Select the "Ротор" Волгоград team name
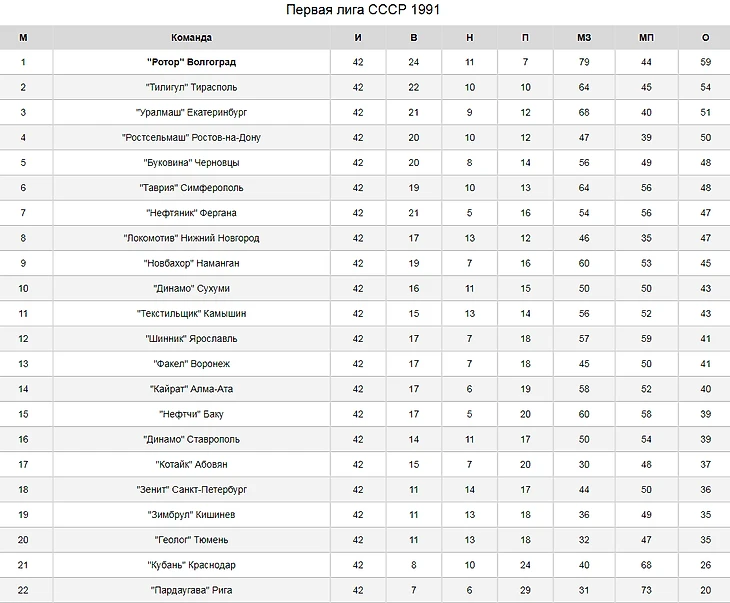 click(x=191, y=62)
